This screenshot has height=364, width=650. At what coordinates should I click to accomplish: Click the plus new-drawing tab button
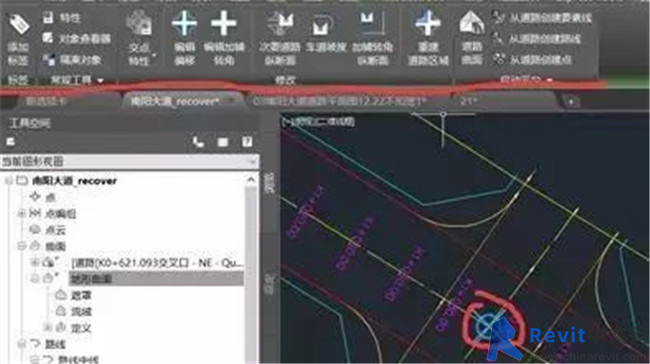(x=571, y=102)
